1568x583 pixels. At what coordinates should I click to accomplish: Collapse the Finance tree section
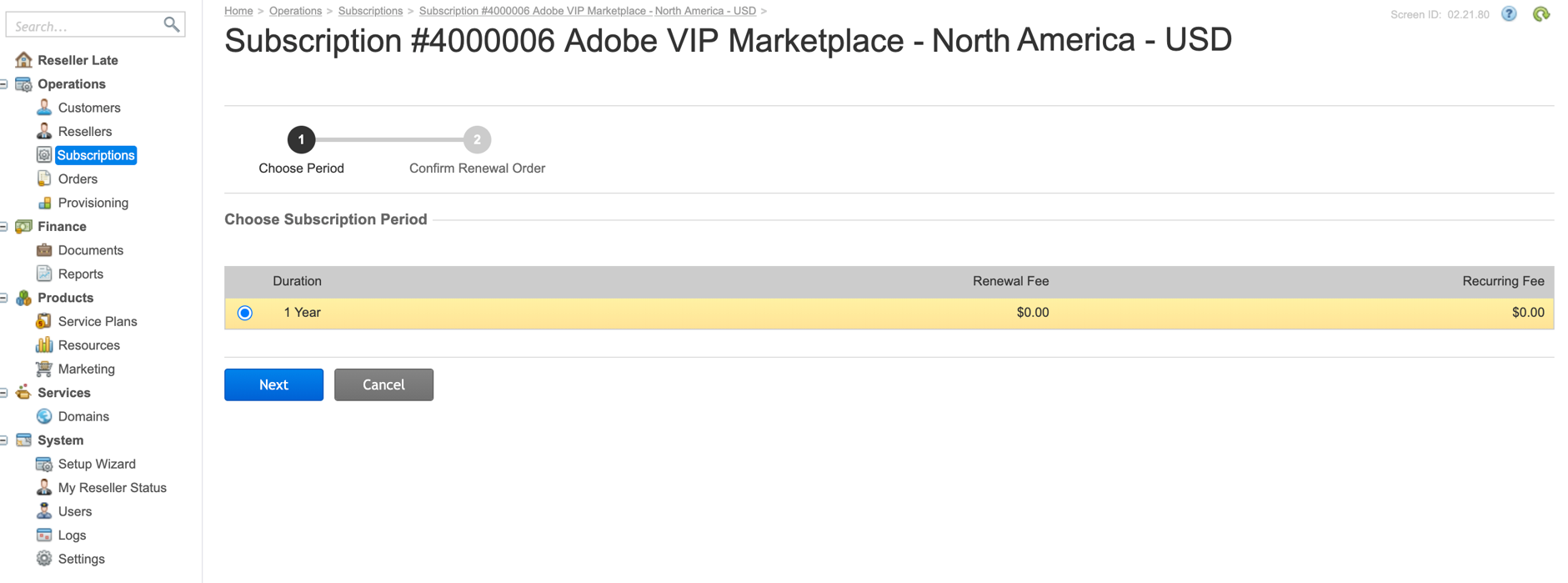pyautogui.click(x=5, y=227)
